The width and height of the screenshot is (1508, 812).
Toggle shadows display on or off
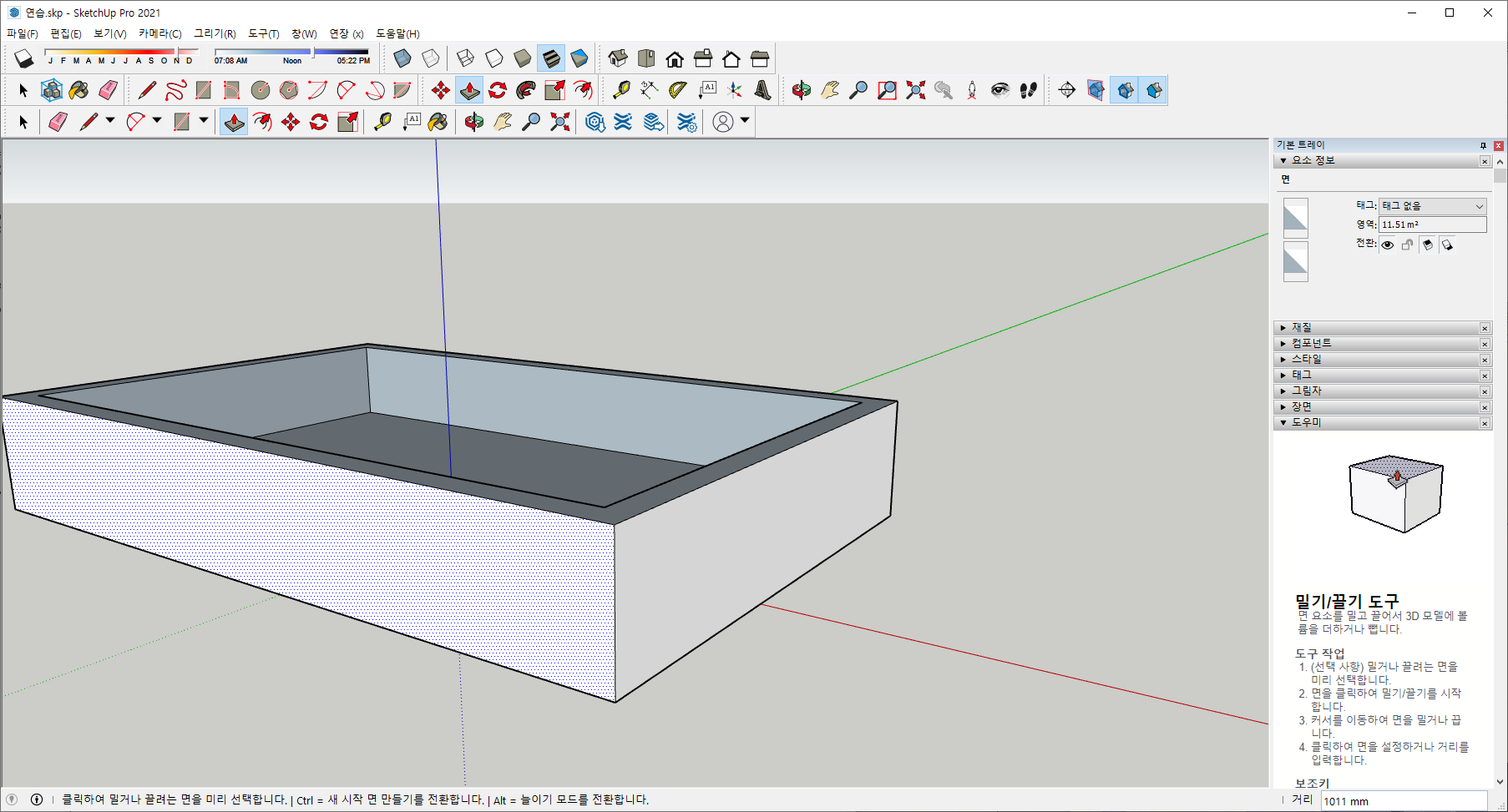click(x=24, y=58)
